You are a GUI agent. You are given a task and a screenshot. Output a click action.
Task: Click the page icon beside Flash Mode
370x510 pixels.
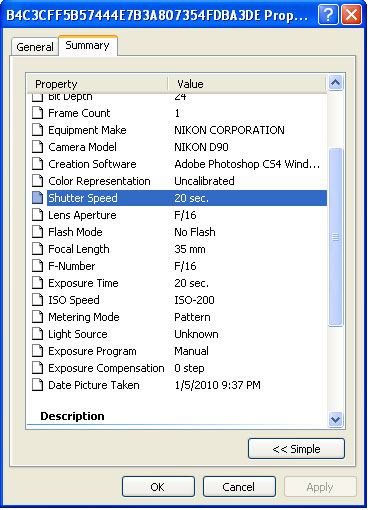tap(38, 232)
